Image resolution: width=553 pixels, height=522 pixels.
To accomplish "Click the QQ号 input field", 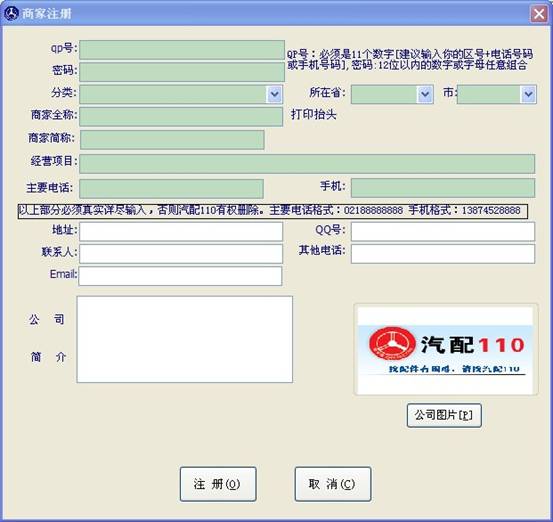I will [x=443, y=232].
